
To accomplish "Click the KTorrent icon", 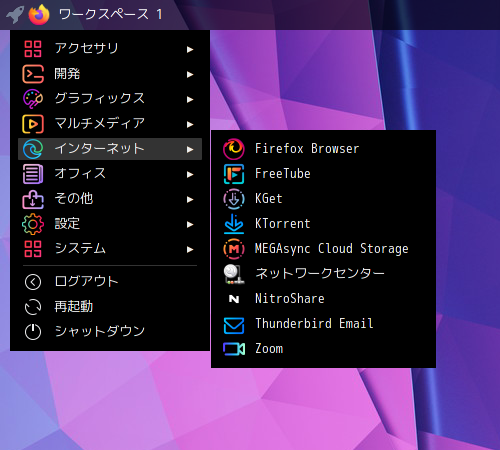I will pos(234,224).
